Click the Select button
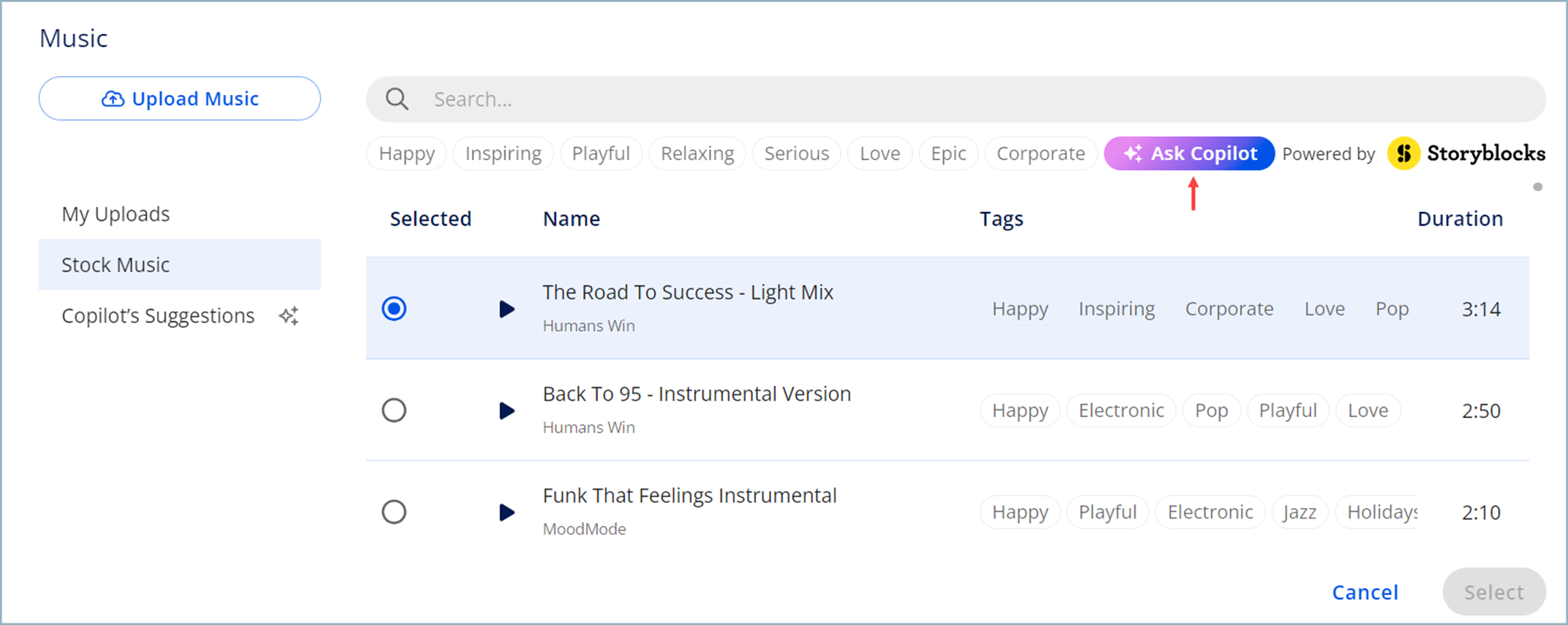This screenshot has width=1568, height=625. pos(1493,592)
